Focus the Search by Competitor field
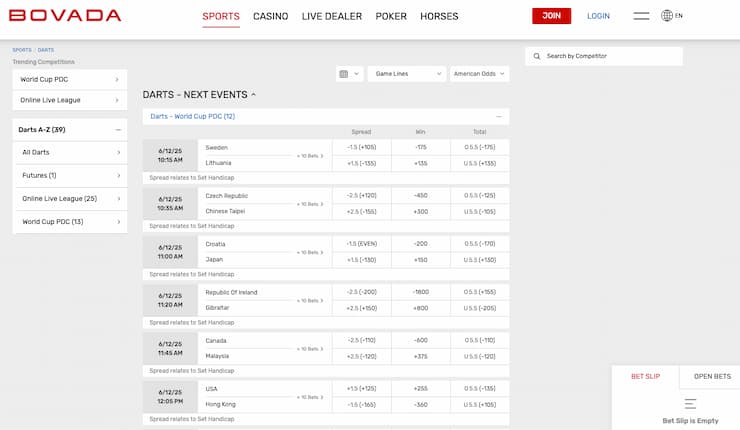 pyautogui.click(x=604, y=56)
